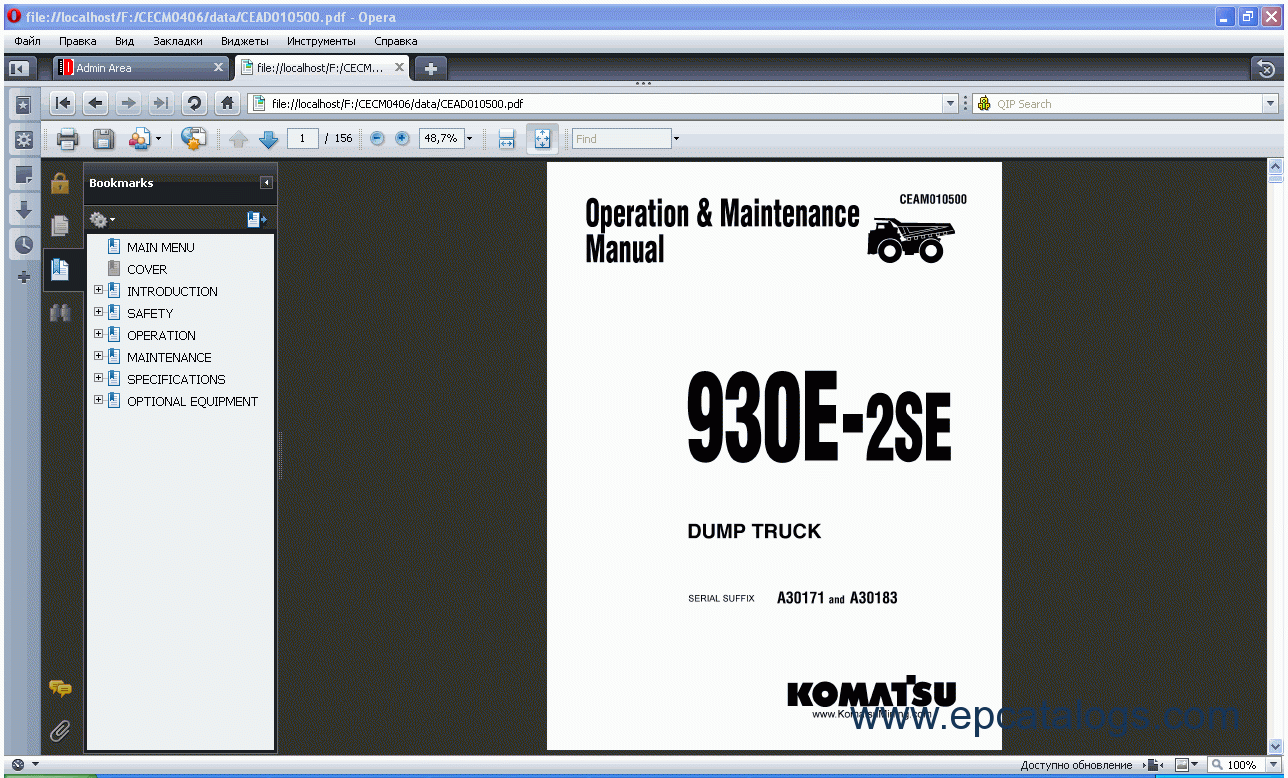
Task: Fit the page to window width
Action: click(x=507, y=139)
